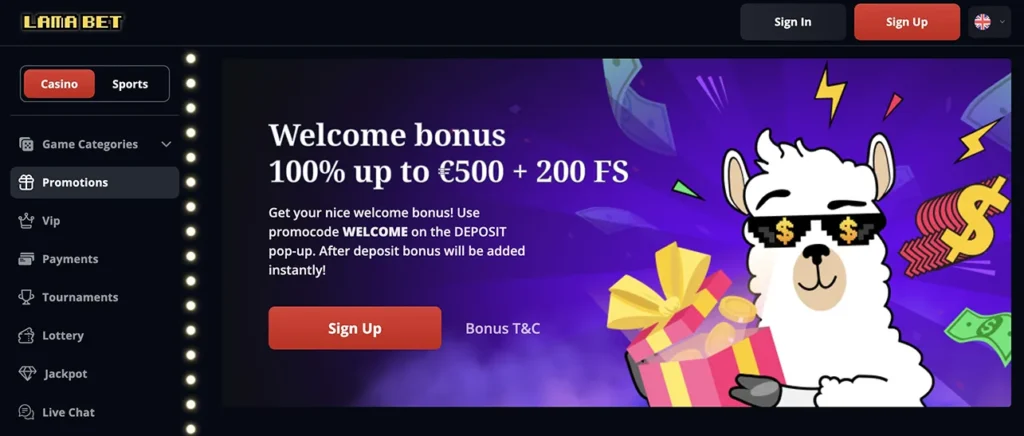Click the dice icon beside Game Categories
Image resolution: width=1024 pixels, height=436 pixels.
pos(26,144)
